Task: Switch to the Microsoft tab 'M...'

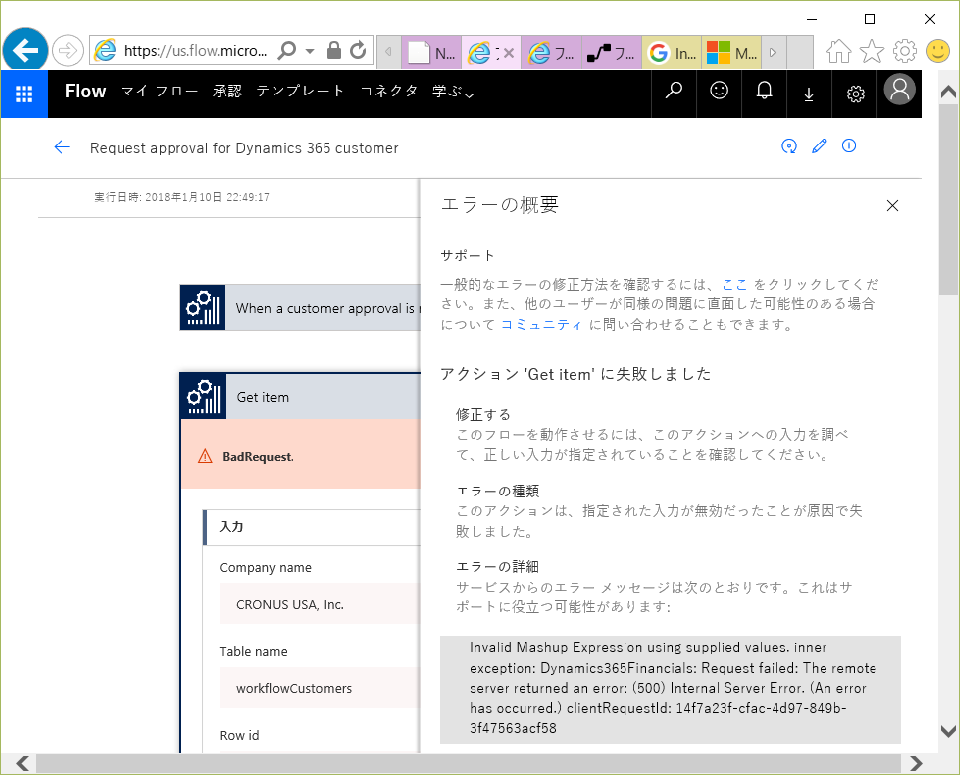Action: coord(732,53)
